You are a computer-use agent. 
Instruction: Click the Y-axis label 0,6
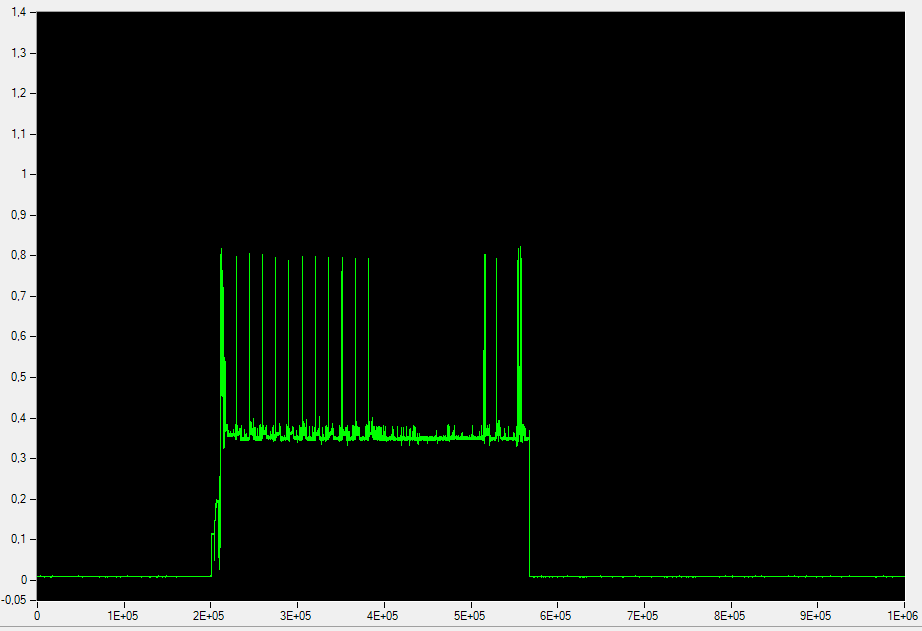click(x=19, y=337)
